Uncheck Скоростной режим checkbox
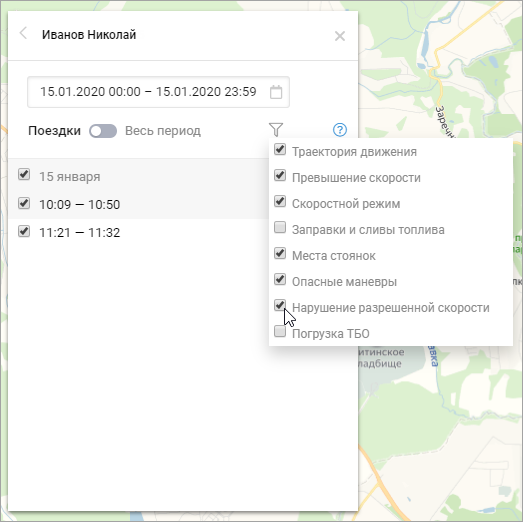The height and width of the screenshot is (522, 523). pyautogui.click(x=280, y=201)
